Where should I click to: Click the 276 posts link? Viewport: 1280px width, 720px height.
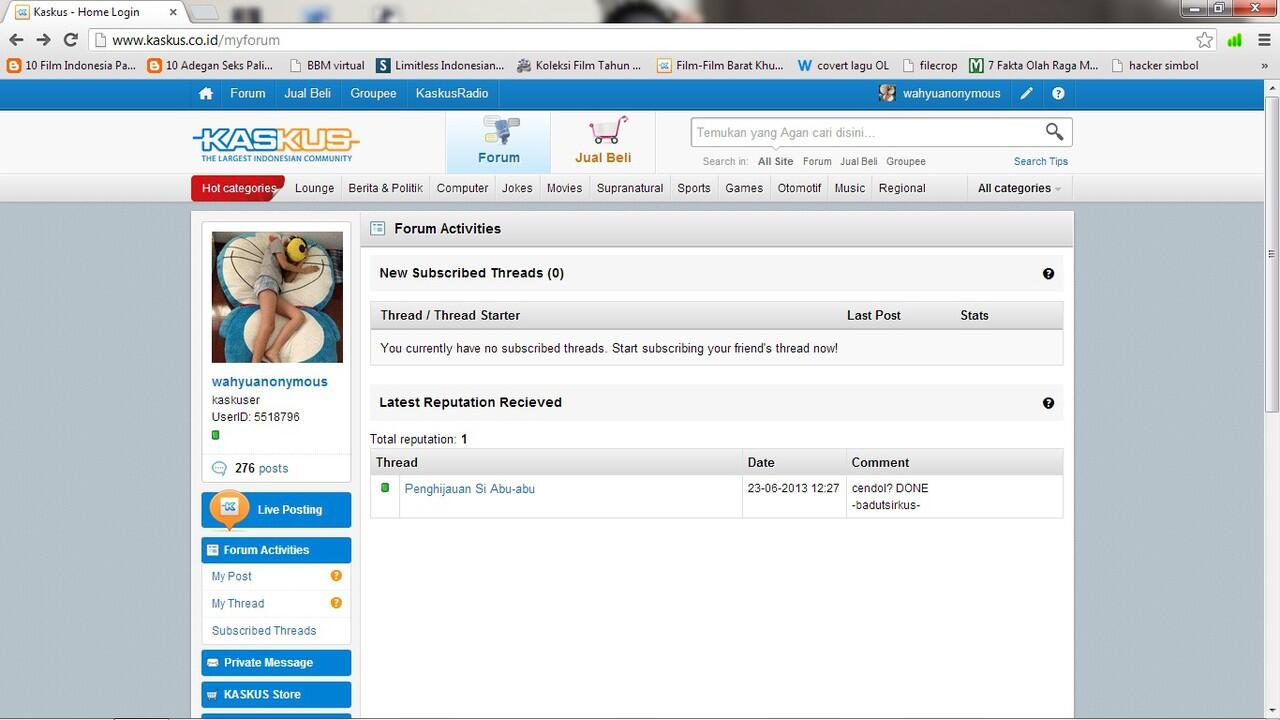tap(262, 468)
